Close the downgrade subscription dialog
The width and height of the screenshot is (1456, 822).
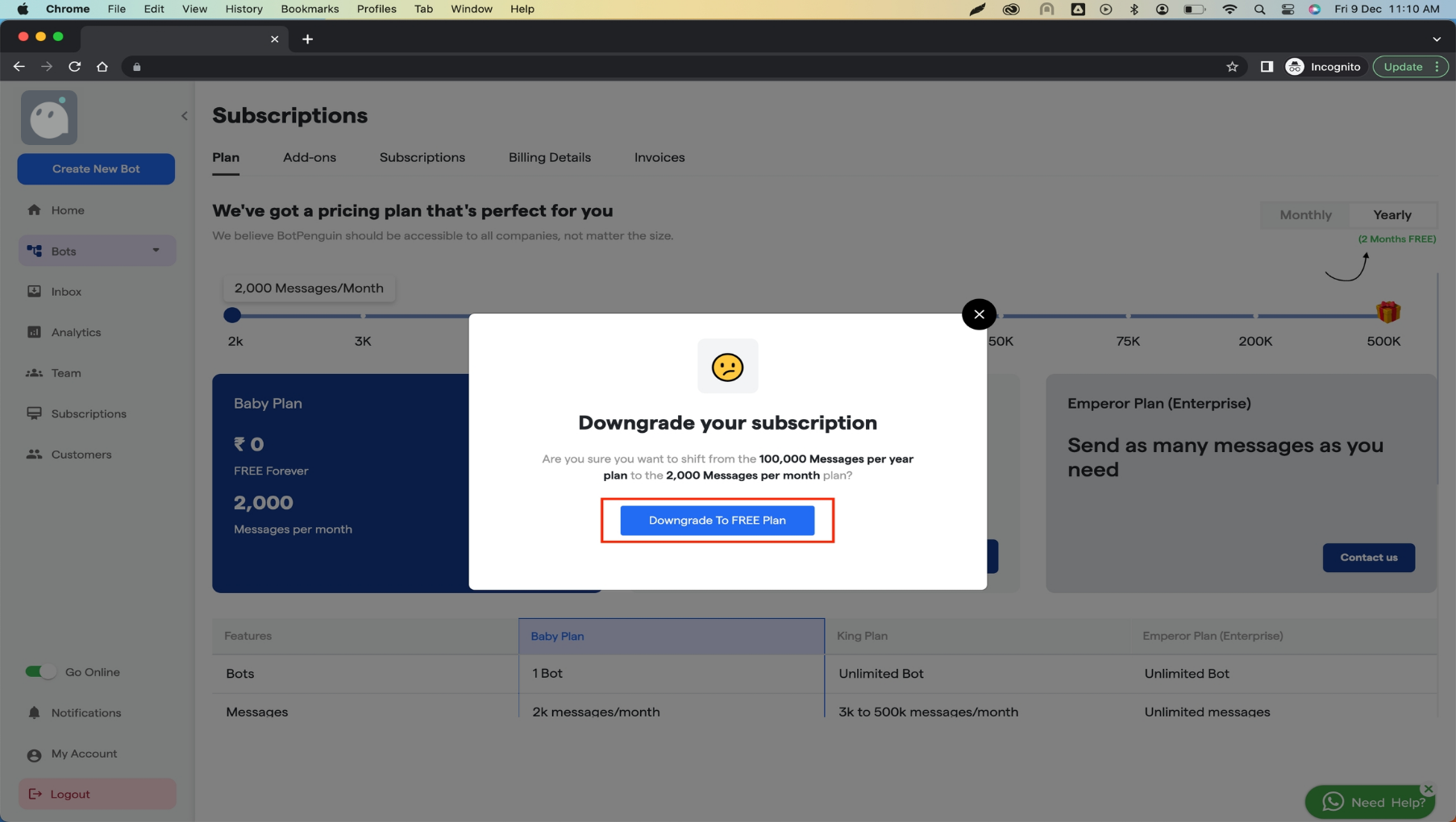tap(979, 314)
